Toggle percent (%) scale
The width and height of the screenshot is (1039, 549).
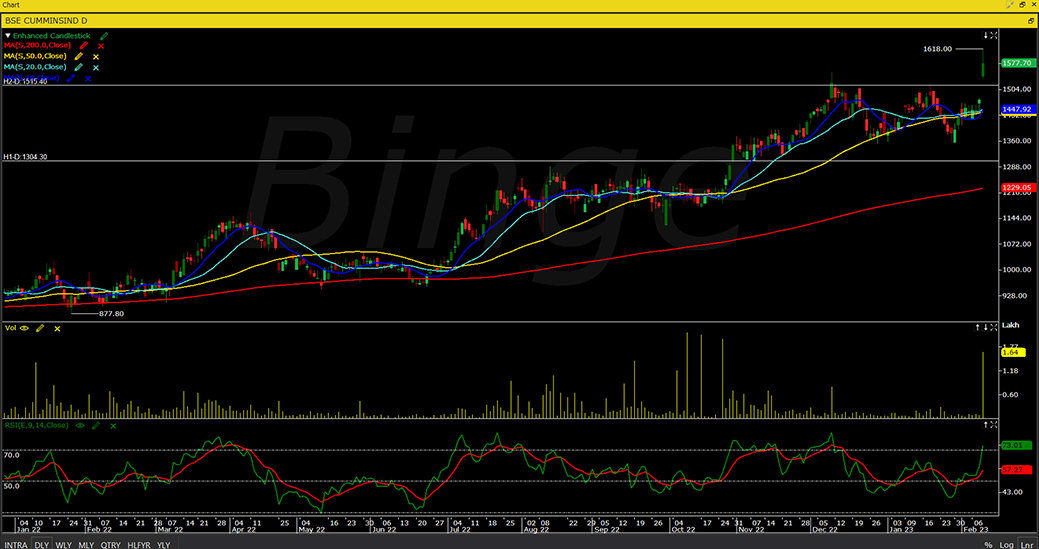988,544
